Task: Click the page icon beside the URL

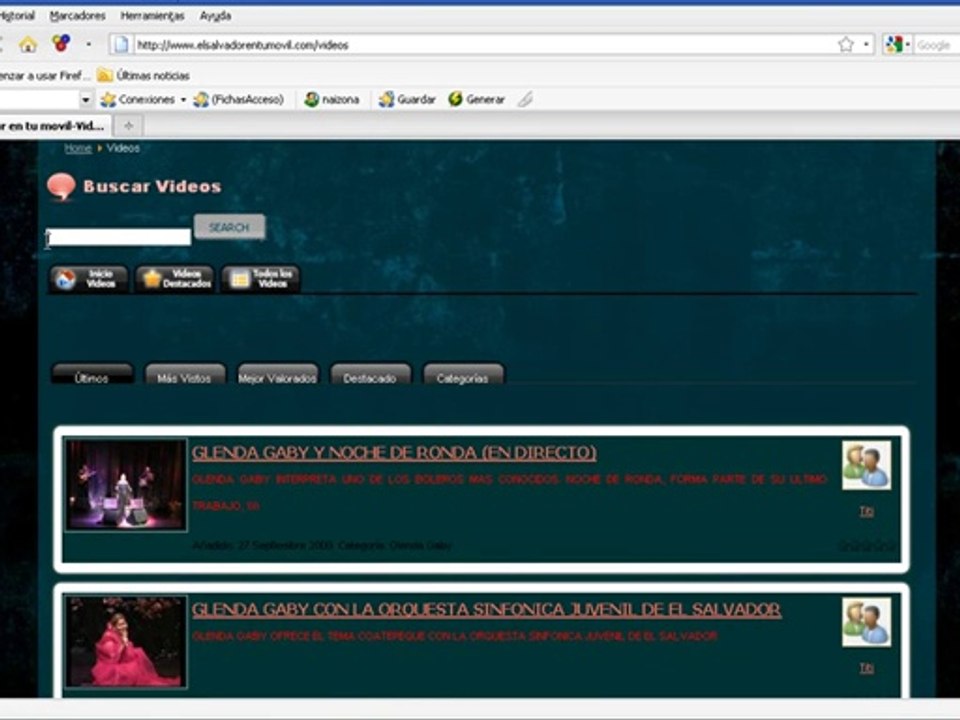Action: (121, 45)
